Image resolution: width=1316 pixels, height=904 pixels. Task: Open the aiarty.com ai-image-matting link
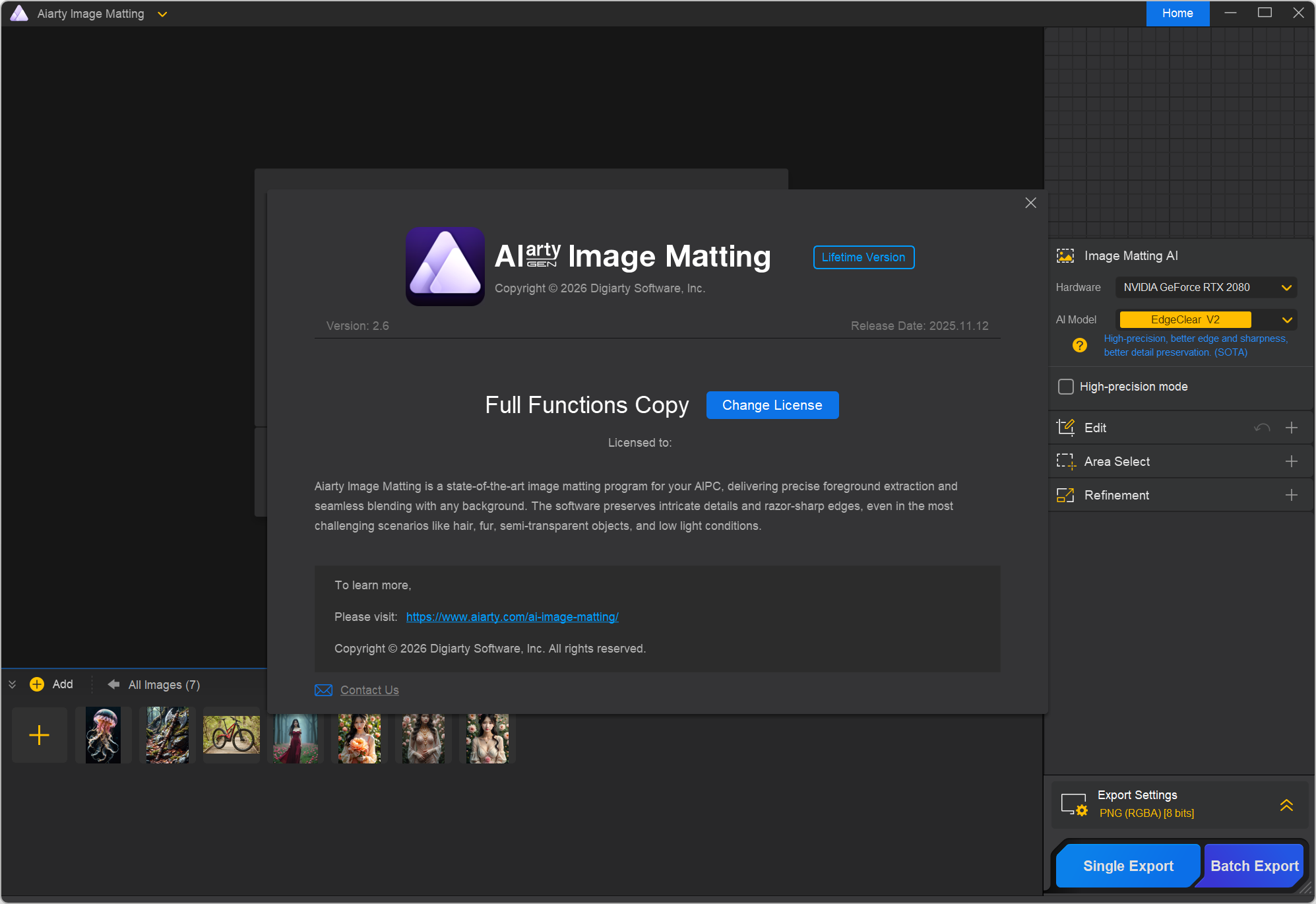(x=512, y=617)
